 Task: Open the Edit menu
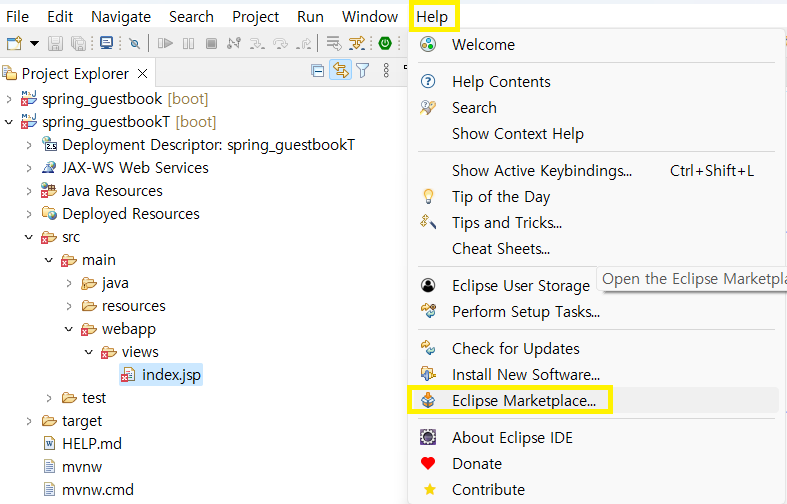coord(60,17)
